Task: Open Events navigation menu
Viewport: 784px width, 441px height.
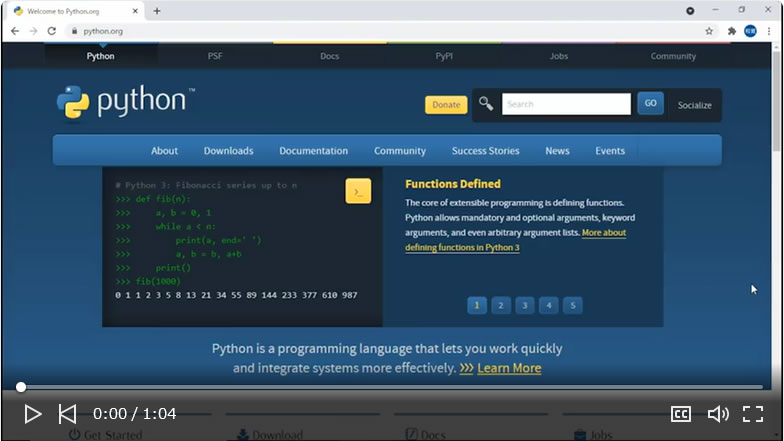Action: coord(610,150)
